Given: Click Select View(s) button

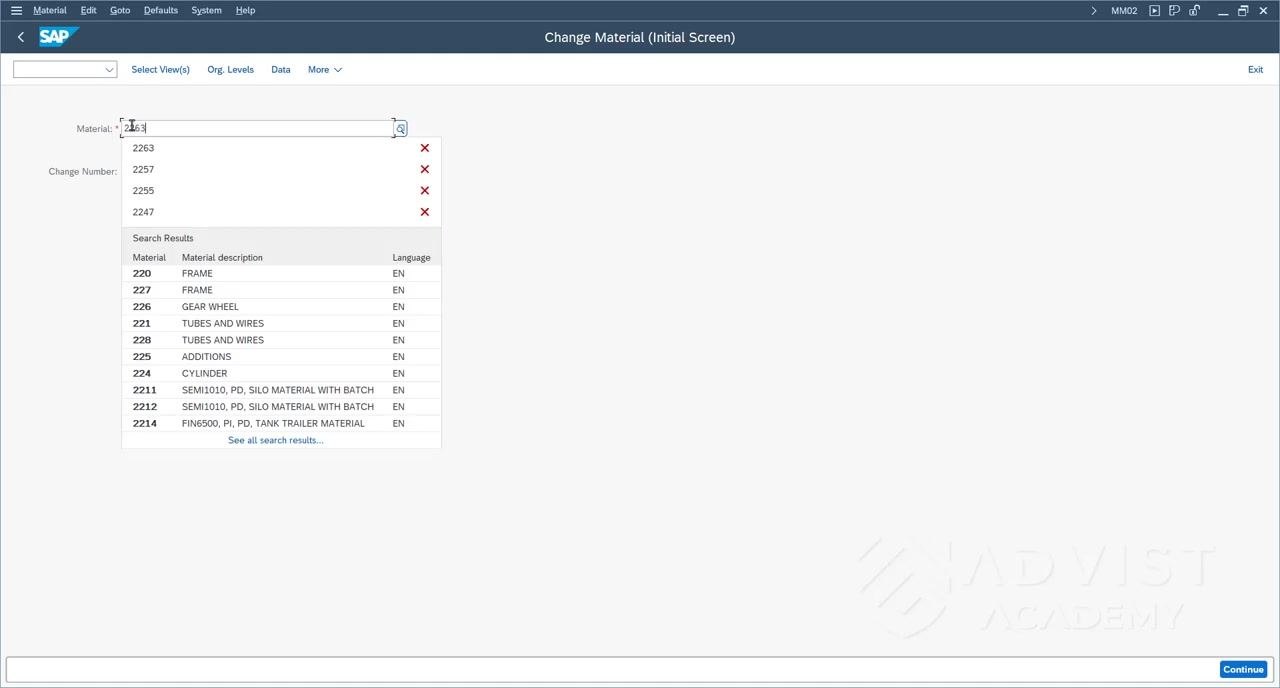Looking at the screenshot, I should pos(161,70).
